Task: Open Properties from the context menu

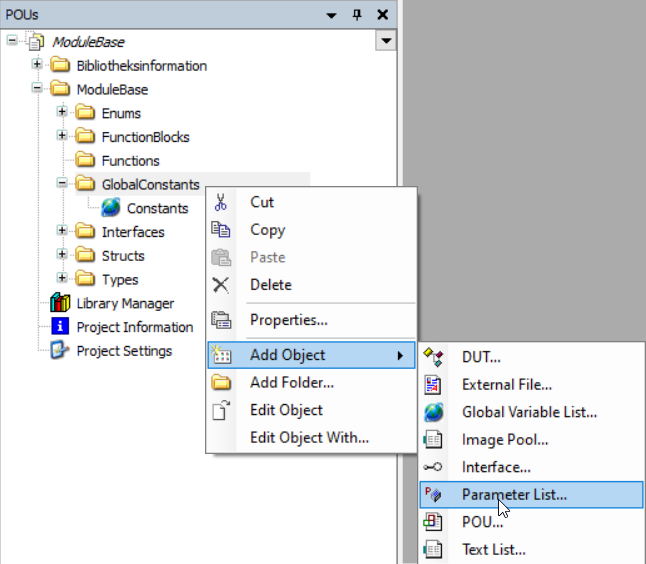Action: pos(288,320)
